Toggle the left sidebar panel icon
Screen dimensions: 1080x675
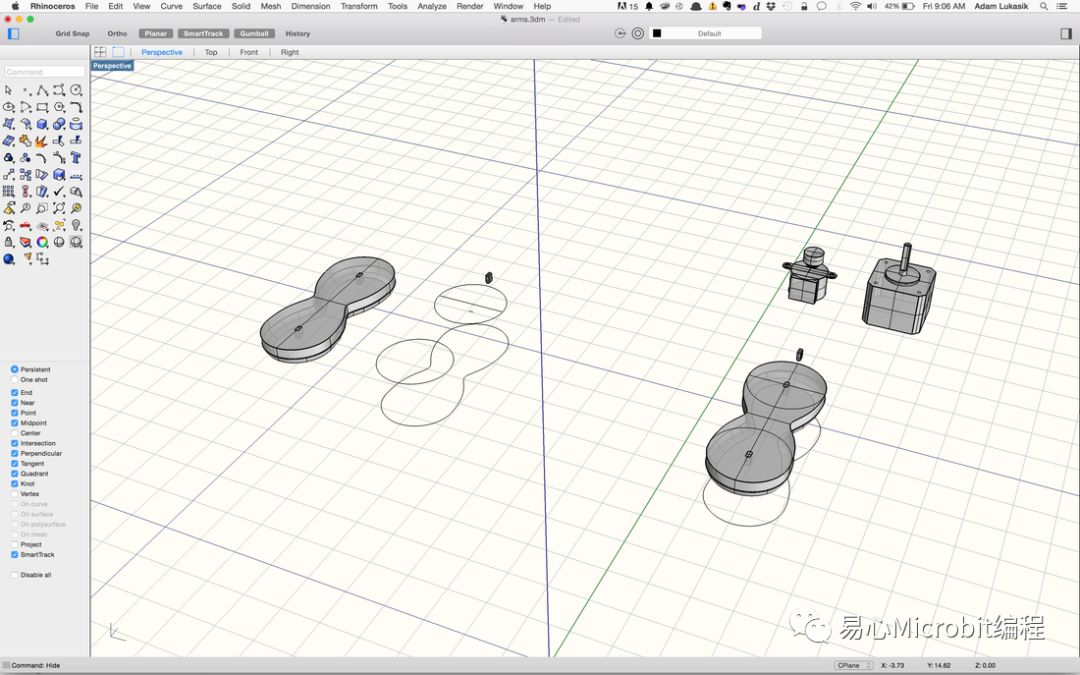coord(13,33)
